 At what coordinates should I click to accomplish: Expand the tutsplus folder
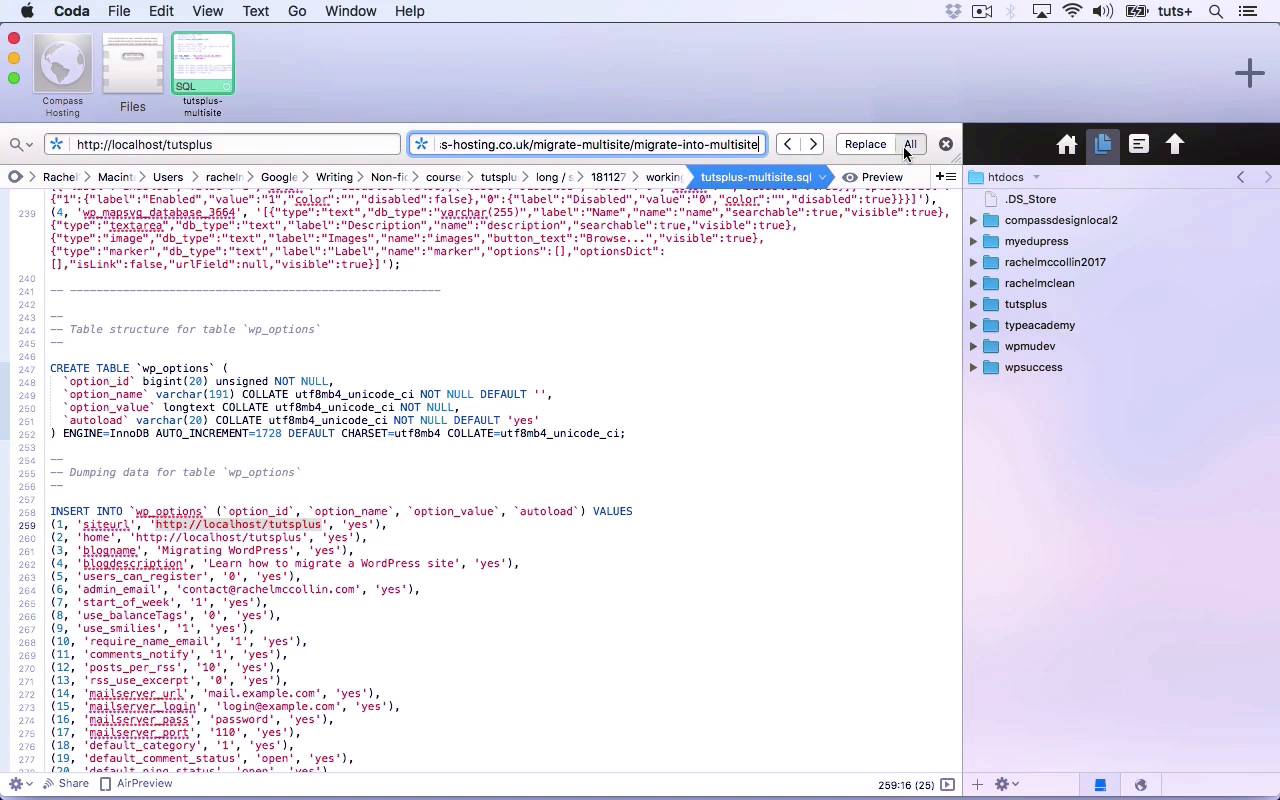(x=974, y=304)
